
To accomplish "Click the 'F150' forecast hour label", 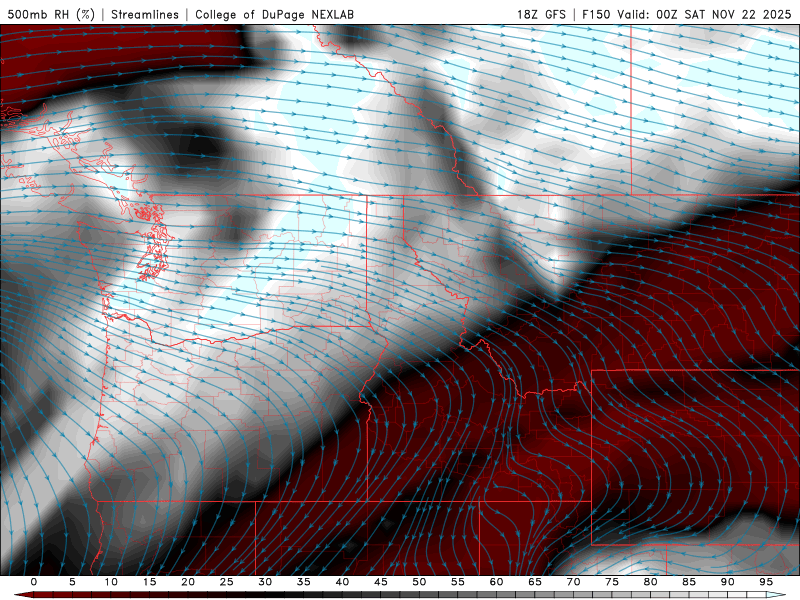I will 596,14.
